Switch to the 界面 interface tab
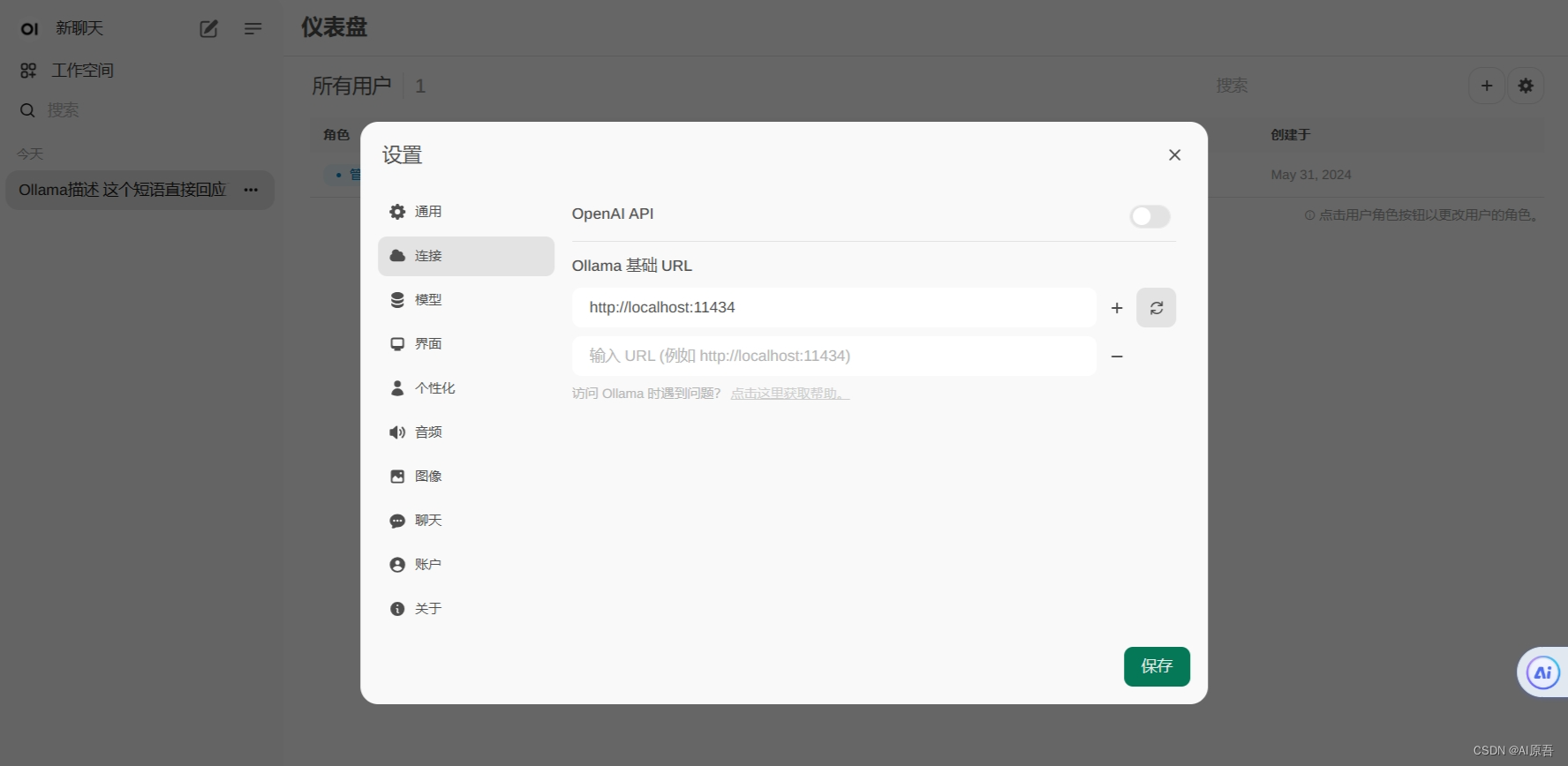1568x766 pixels. 465,344
